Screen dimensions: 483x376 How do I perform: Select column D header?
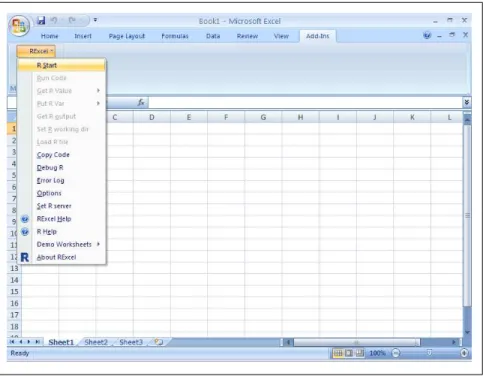[x=152, y=117]
